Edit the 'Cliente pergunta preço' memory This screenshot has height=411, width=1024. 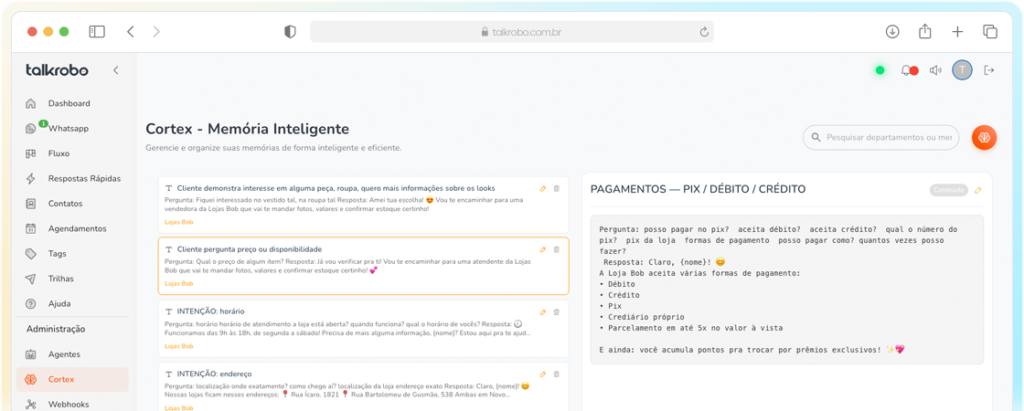pyautogui.click(x=543, y=249)
